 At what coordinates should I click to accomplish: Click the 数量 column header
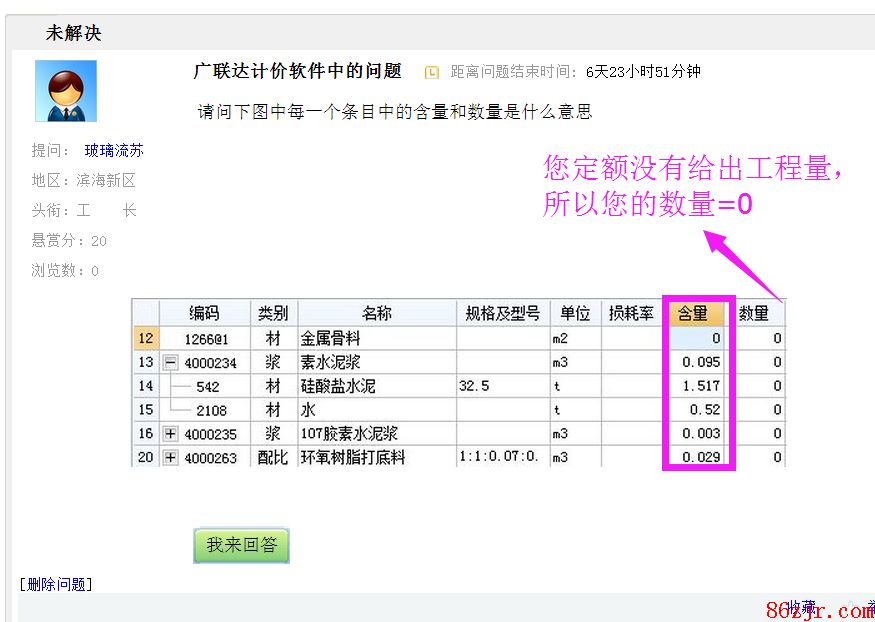pos(754,313)
